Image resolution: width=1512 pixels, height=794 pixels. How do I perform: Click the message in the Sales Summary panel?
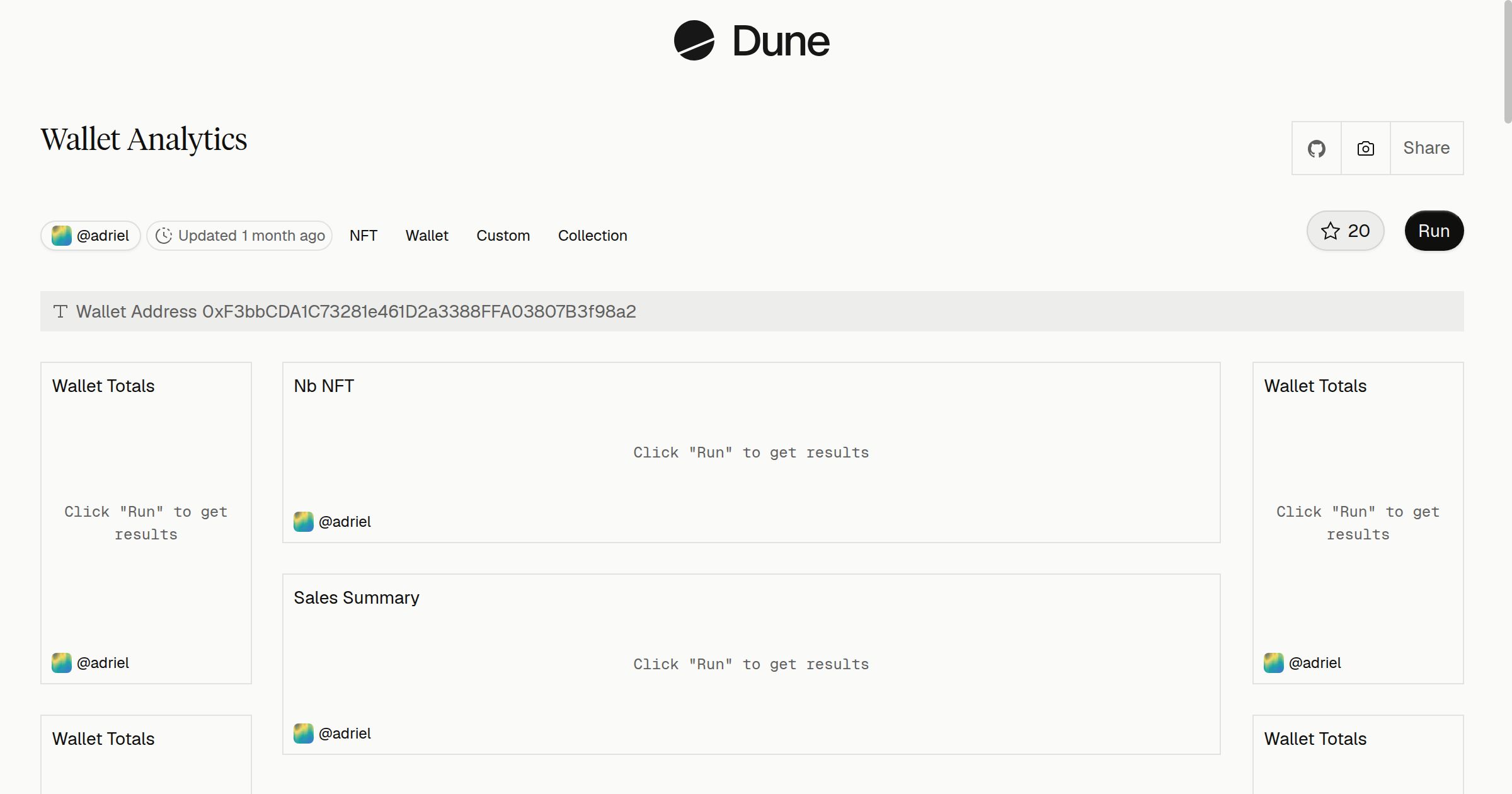point(751,664)
